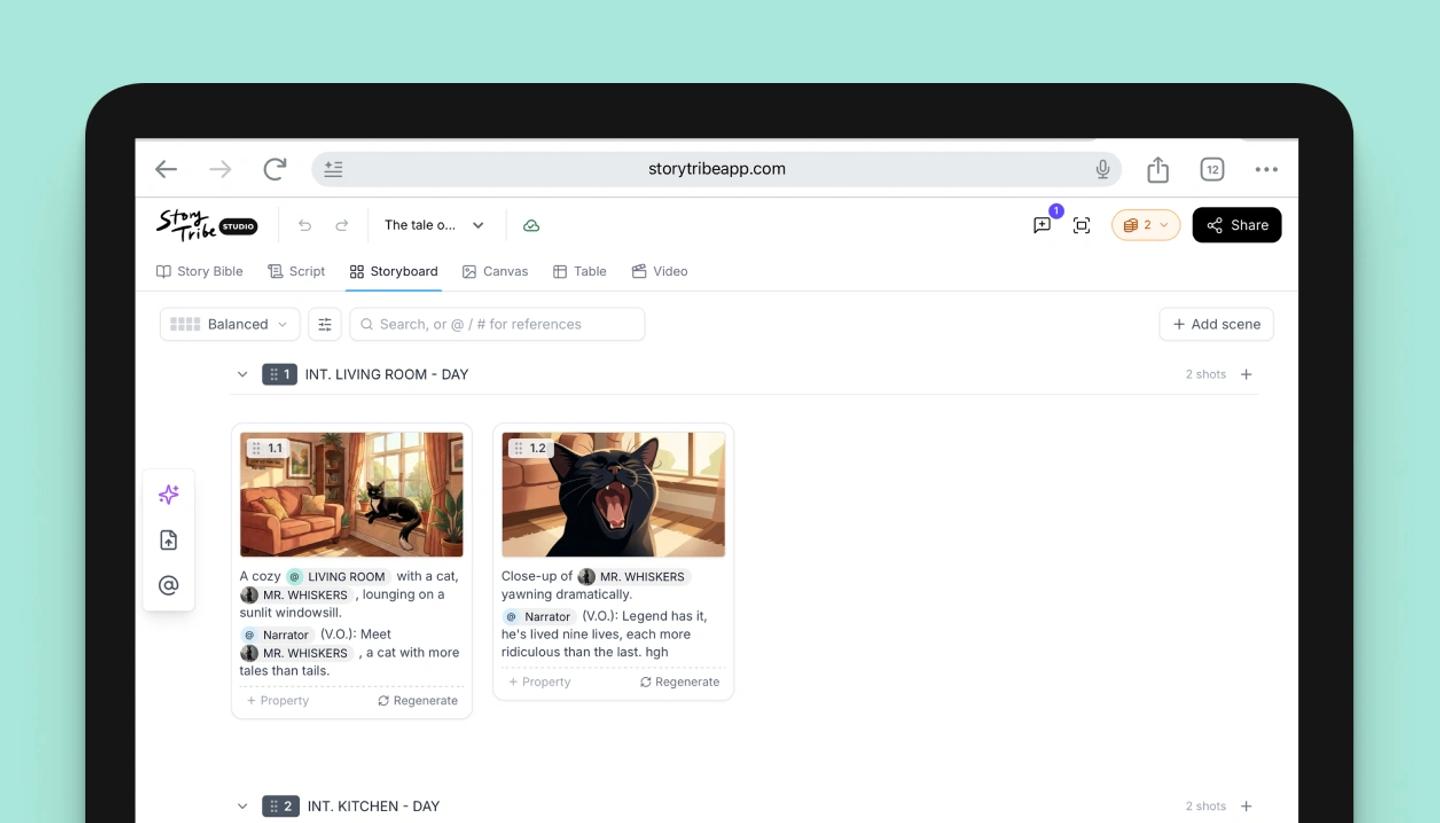
Task: Select the Storyboard tab
Action: (x=393, y=271)
